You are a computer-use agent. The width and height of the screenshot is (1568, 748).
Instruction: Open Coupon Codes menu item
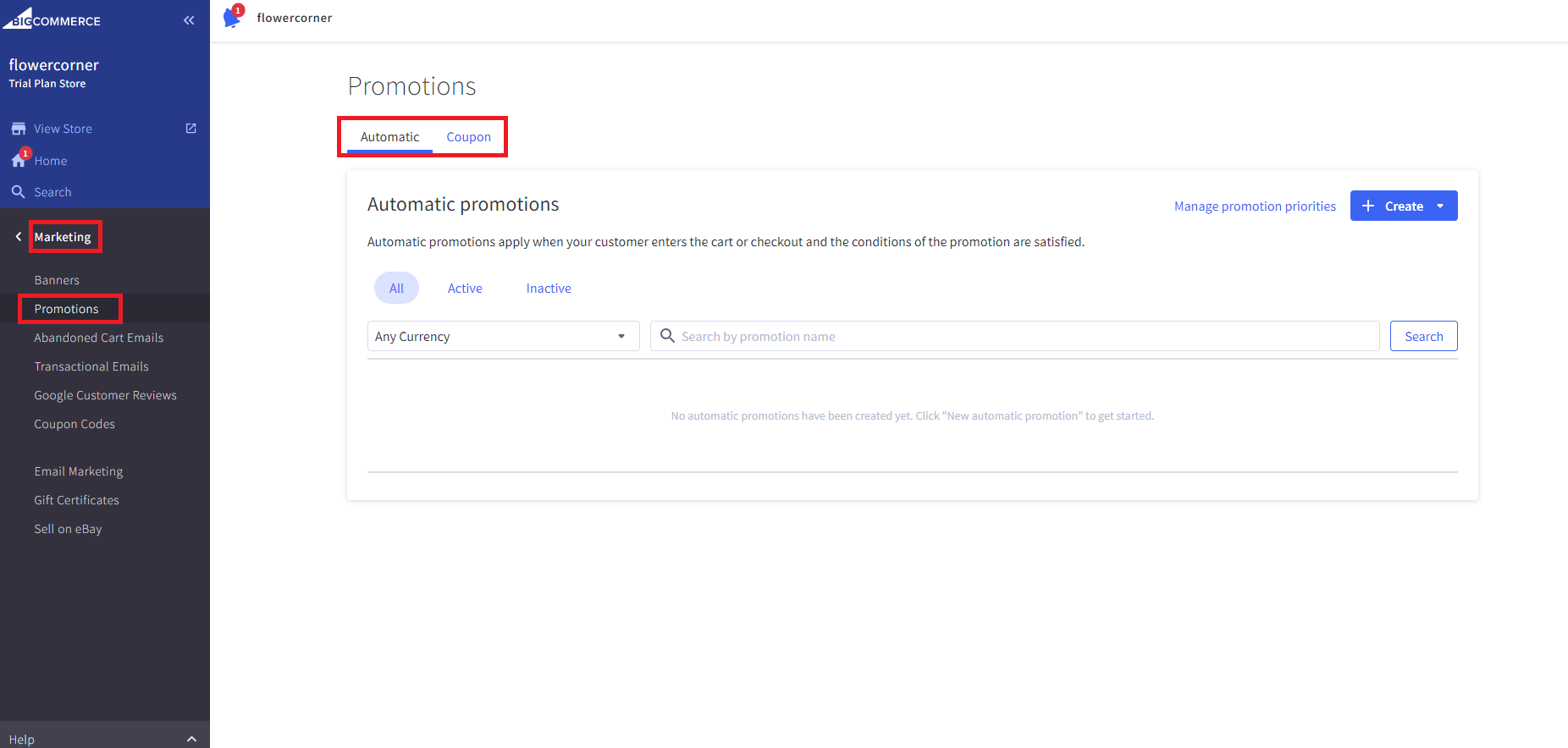(x=75, y=424)
